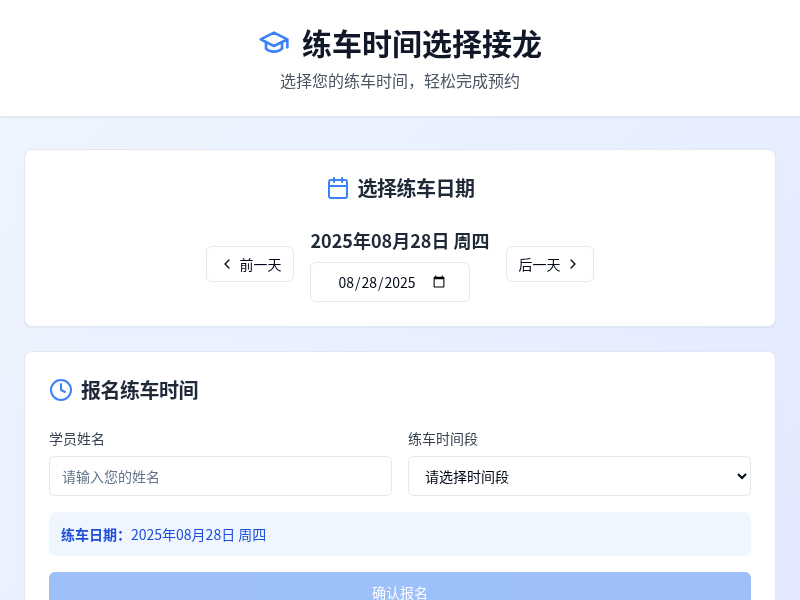800x600 pixels.
Task: Open the date picker calendar icon
Action: tap(439, 282)
